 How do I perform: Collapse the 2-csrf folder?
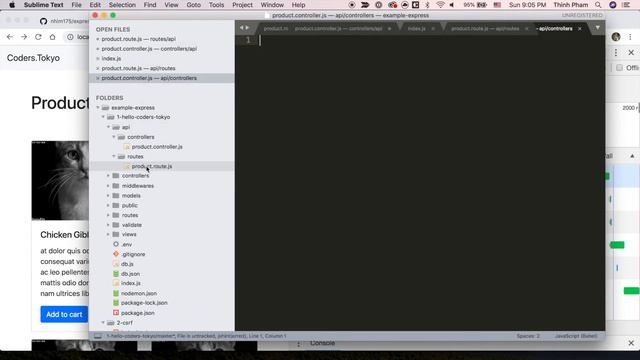coord(103,322)
